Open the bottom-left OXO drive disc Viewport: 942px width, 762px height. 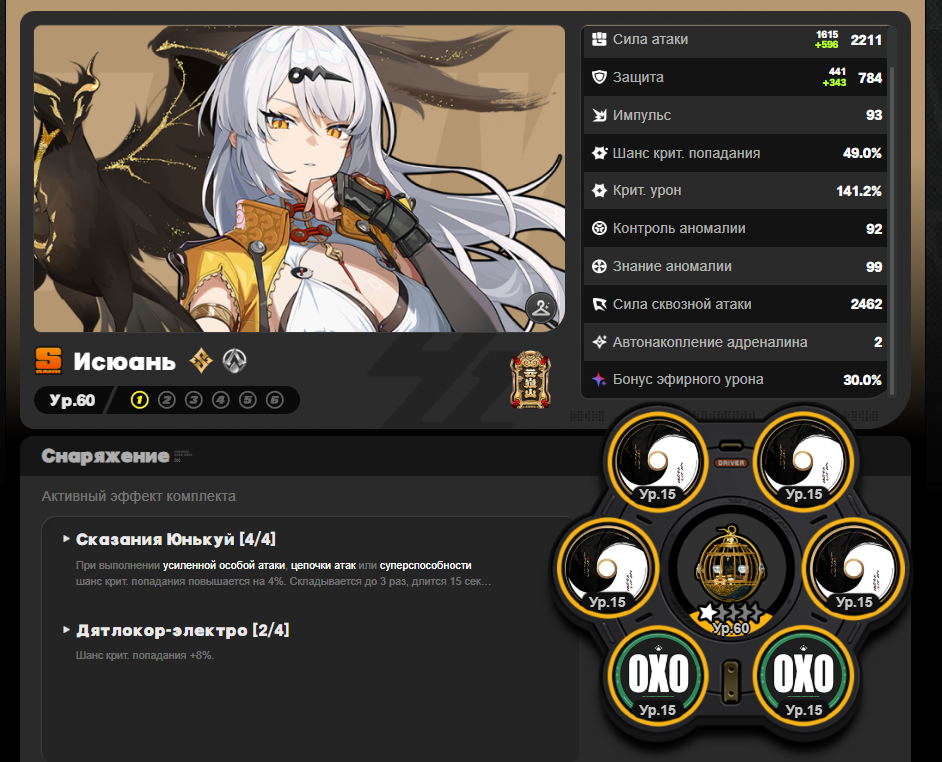click(658, 676)
